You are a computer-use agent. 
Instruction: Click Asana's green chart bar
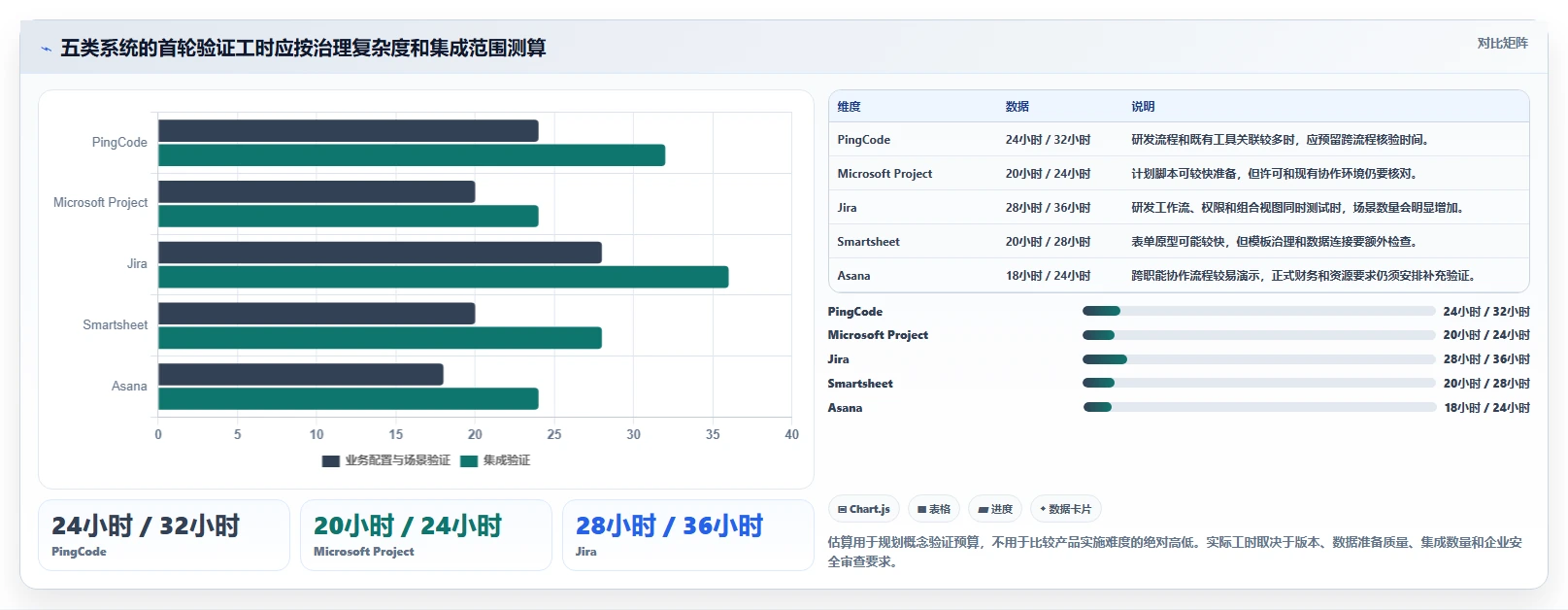click(349, 398)
